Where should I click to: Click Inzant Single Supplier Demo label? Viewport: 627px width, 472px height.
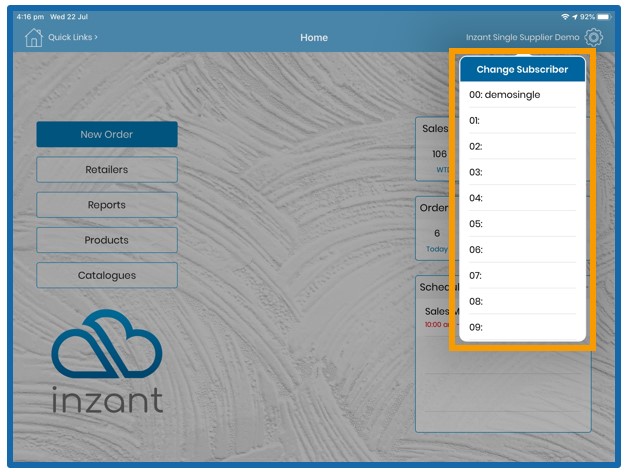(522, 37)
